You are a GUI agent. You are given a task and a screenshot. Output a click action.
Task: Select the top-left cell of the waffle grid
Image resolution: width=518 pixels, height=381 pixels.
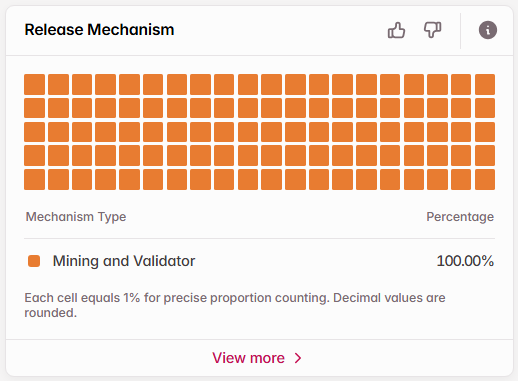point(34,84)
